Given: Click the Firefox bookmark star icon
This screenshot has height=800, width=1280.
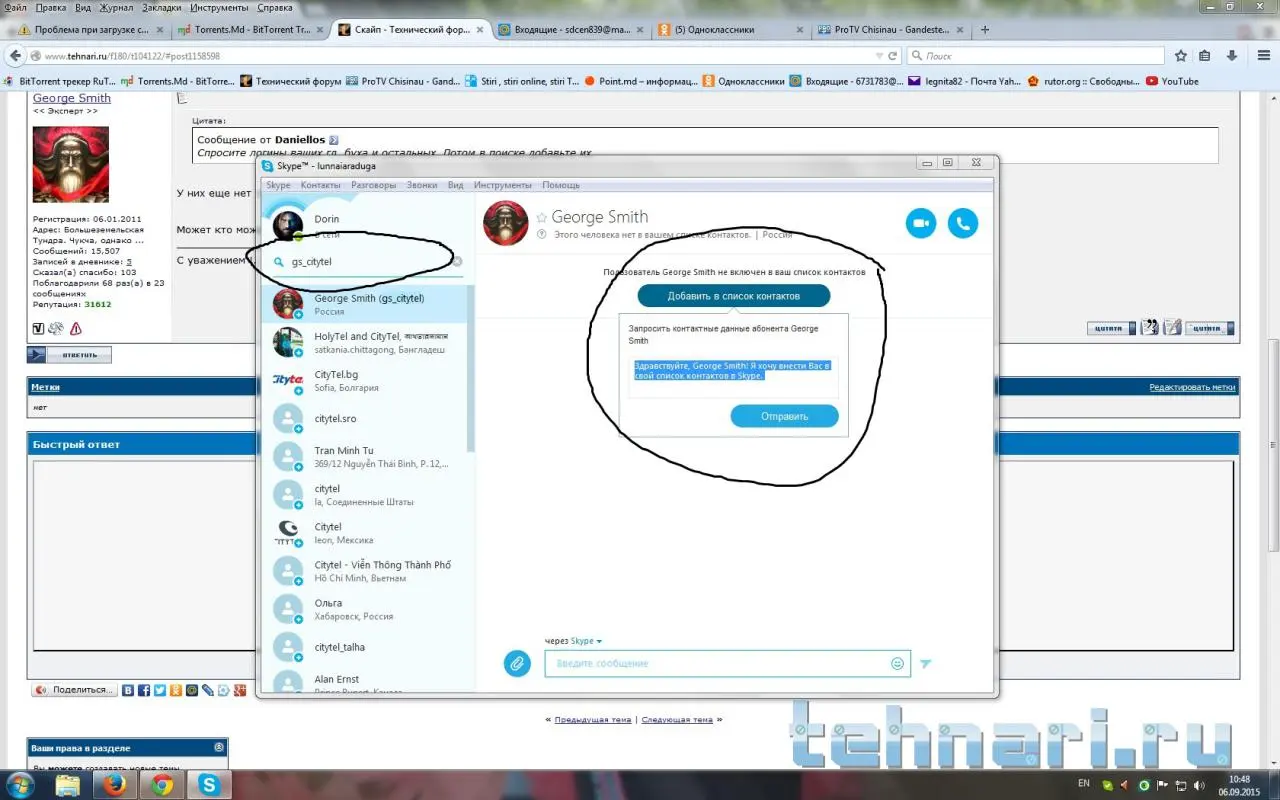Looking at the screenshot, I should pyautogui.click(x=1181, y=56).
